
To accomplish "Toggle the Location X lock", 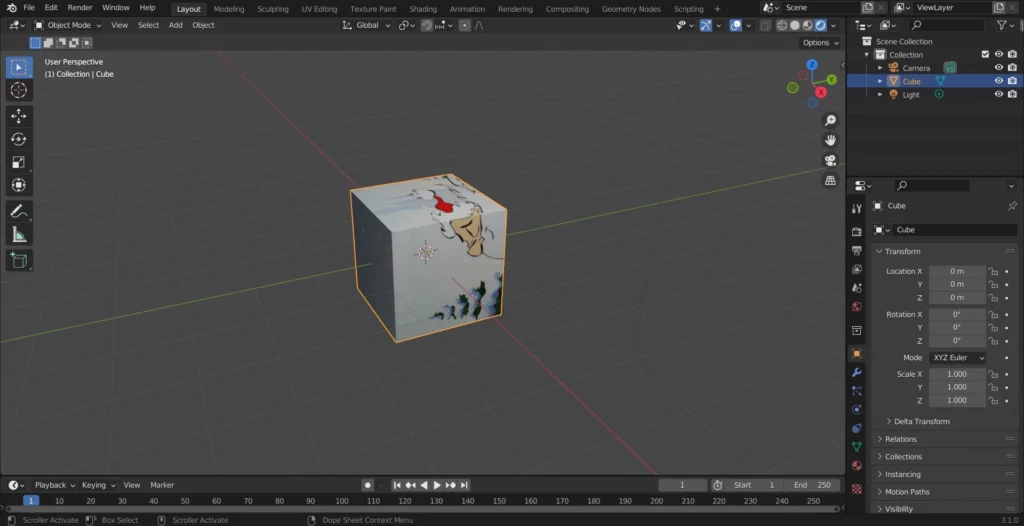I will point(993,271).
